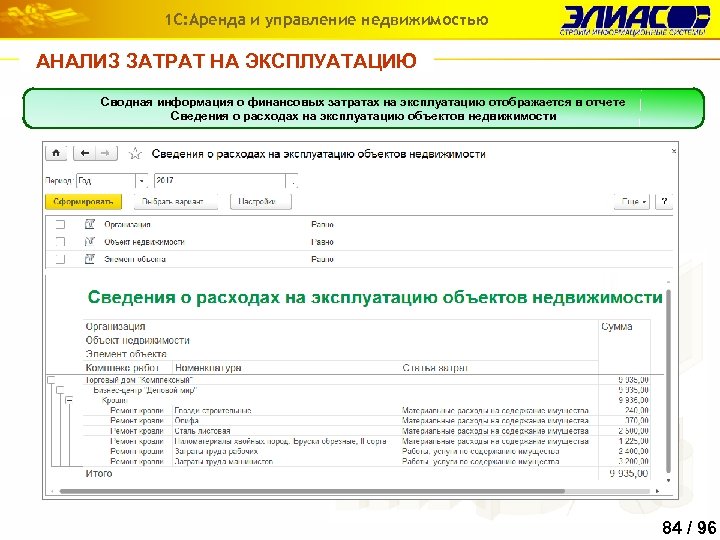720x540 pixels.
Task: Select the Итого total amount value
Action: point(629,473)
